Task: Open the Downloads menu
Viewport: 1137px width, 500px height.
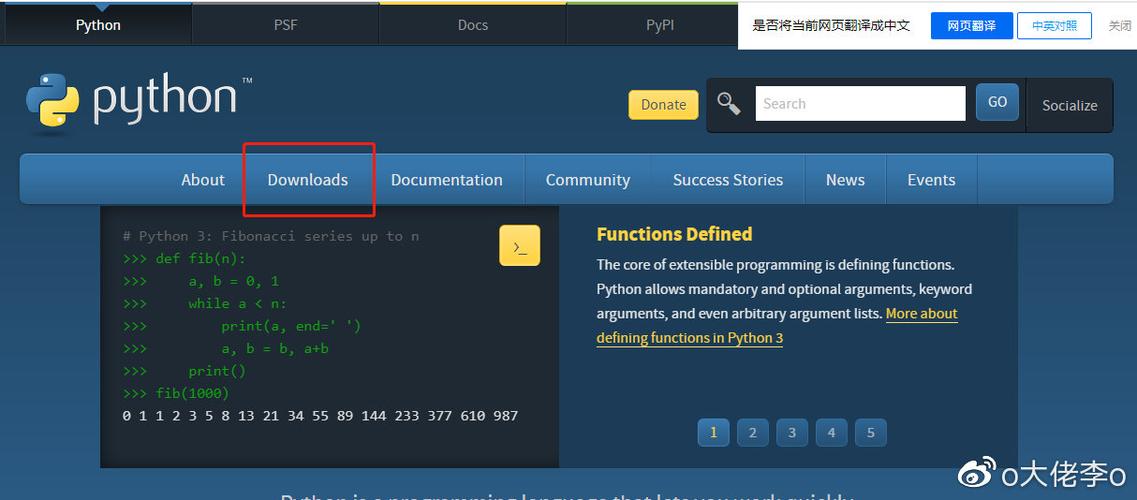Action: (x=307, y=180)
